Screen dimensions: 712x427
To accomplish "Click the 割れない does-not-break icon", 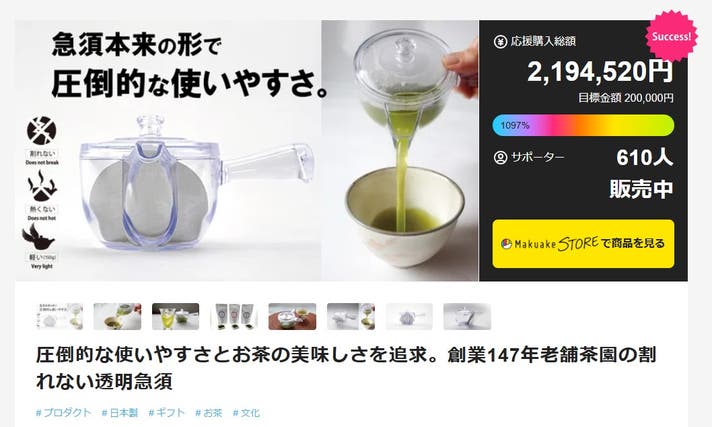I will click(x=41, y=130).
